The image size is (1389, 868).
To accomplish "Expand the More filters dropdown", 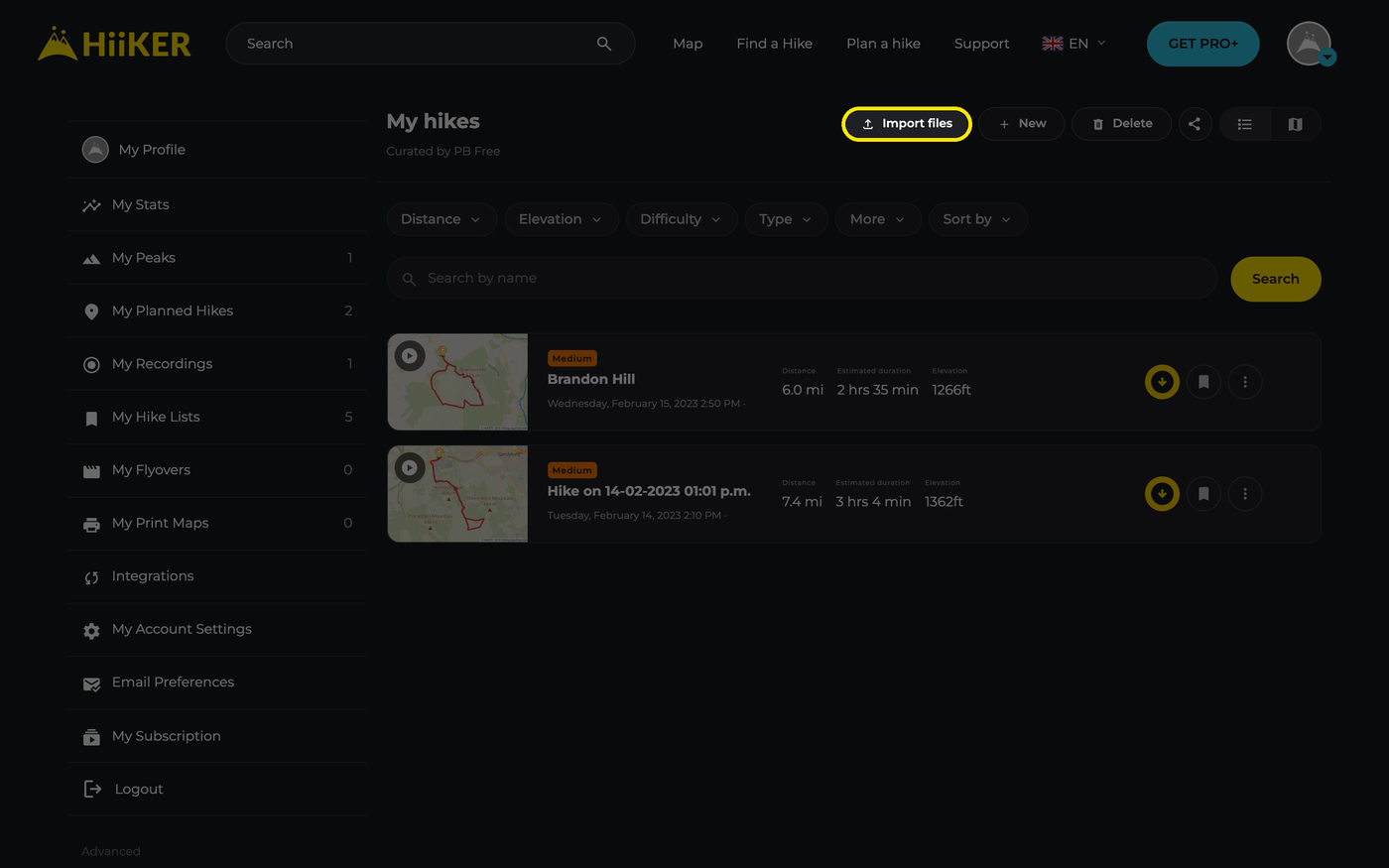I will (878, 219).
